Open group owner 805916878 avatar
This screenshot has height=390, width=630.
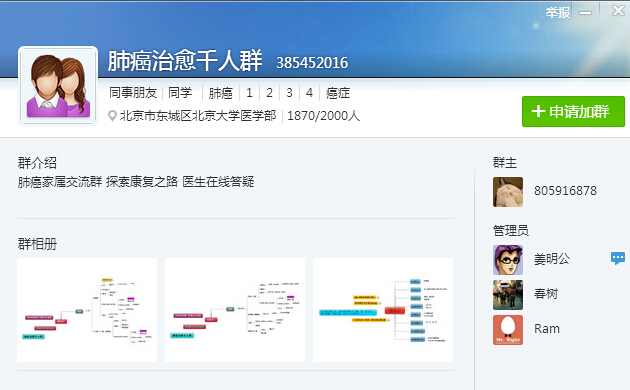click(508, 192)
